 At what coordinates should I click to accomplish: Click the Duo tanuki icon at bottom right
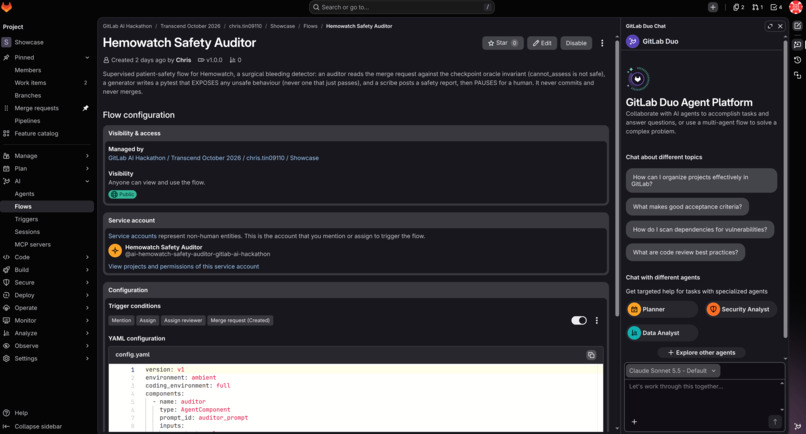tap(797, 426)
